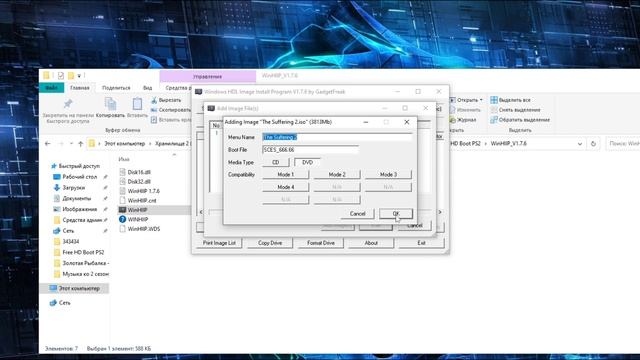The image size is (640, 360).
Task: Select the WINHIIP help file icon
Action: pyautogui.click(x=122, y=219)
